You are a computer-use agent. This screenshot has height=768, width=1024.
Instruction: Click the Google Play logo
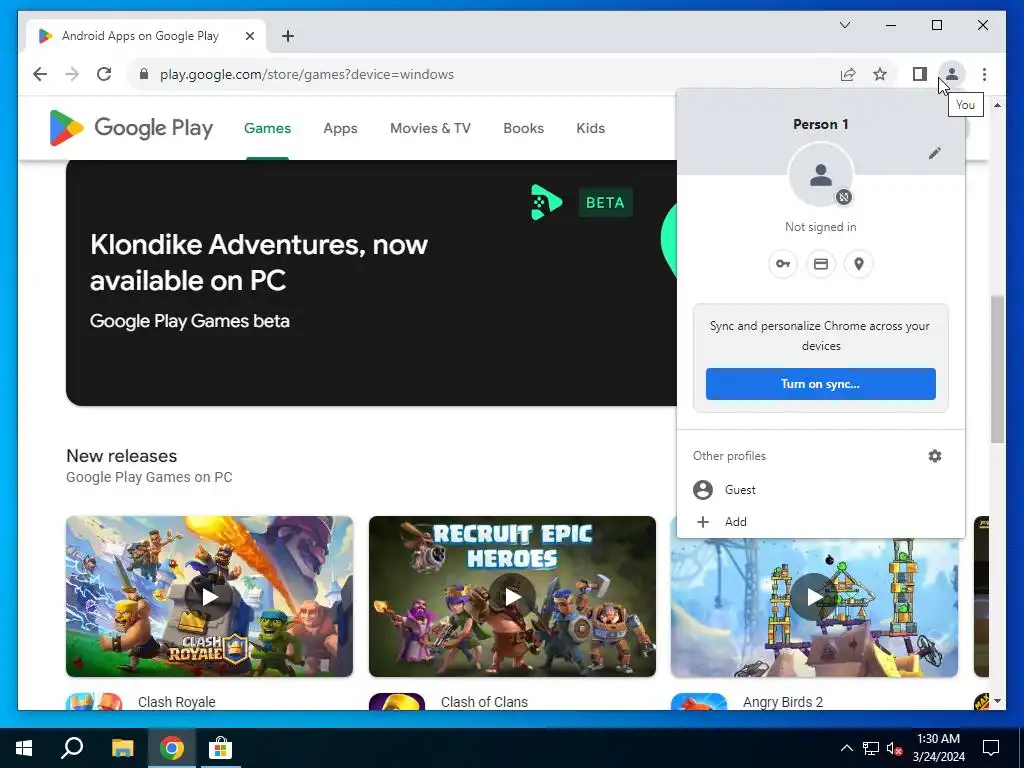(x=131, y=128)
